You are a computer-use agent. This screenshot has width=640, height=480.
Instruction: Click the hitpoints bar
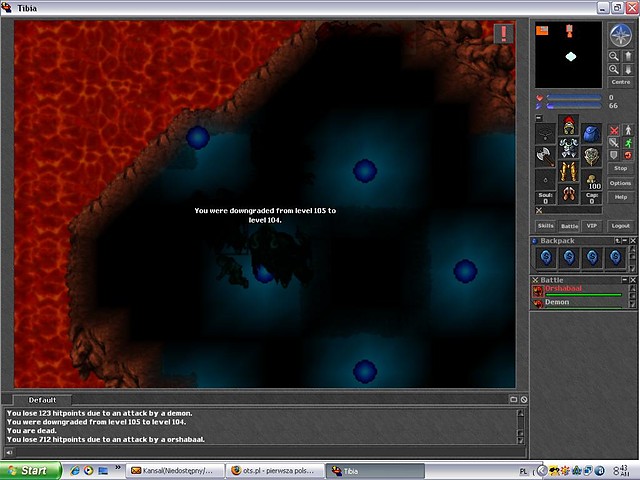[573, 98]
